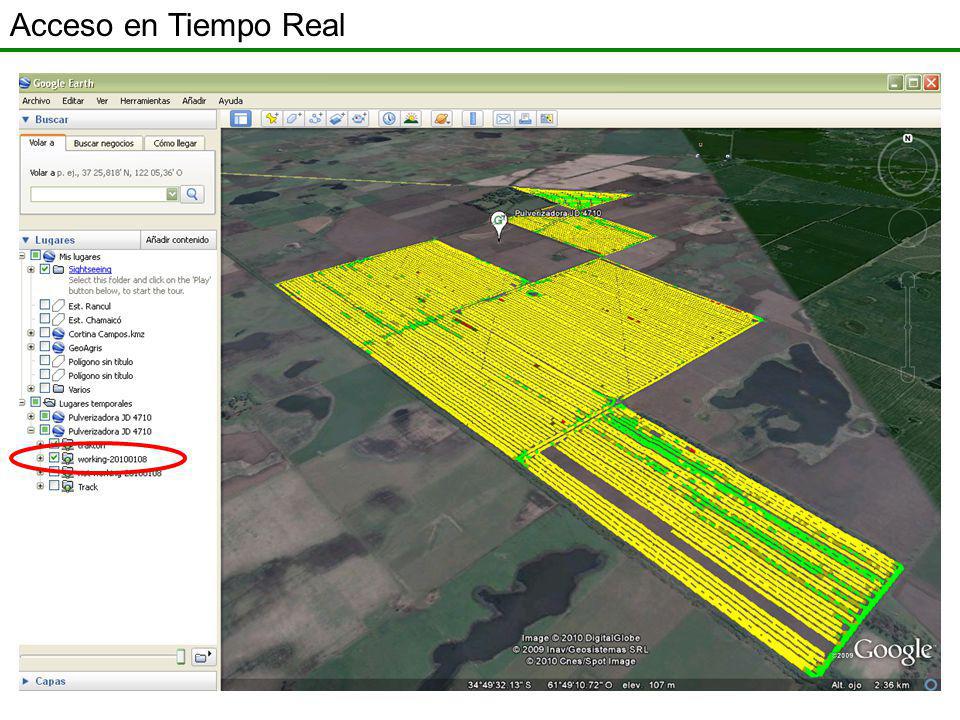This screenshot has width=960, height=720.
Task: Open the Herramientas menu
Action: [x=145, y=101]
